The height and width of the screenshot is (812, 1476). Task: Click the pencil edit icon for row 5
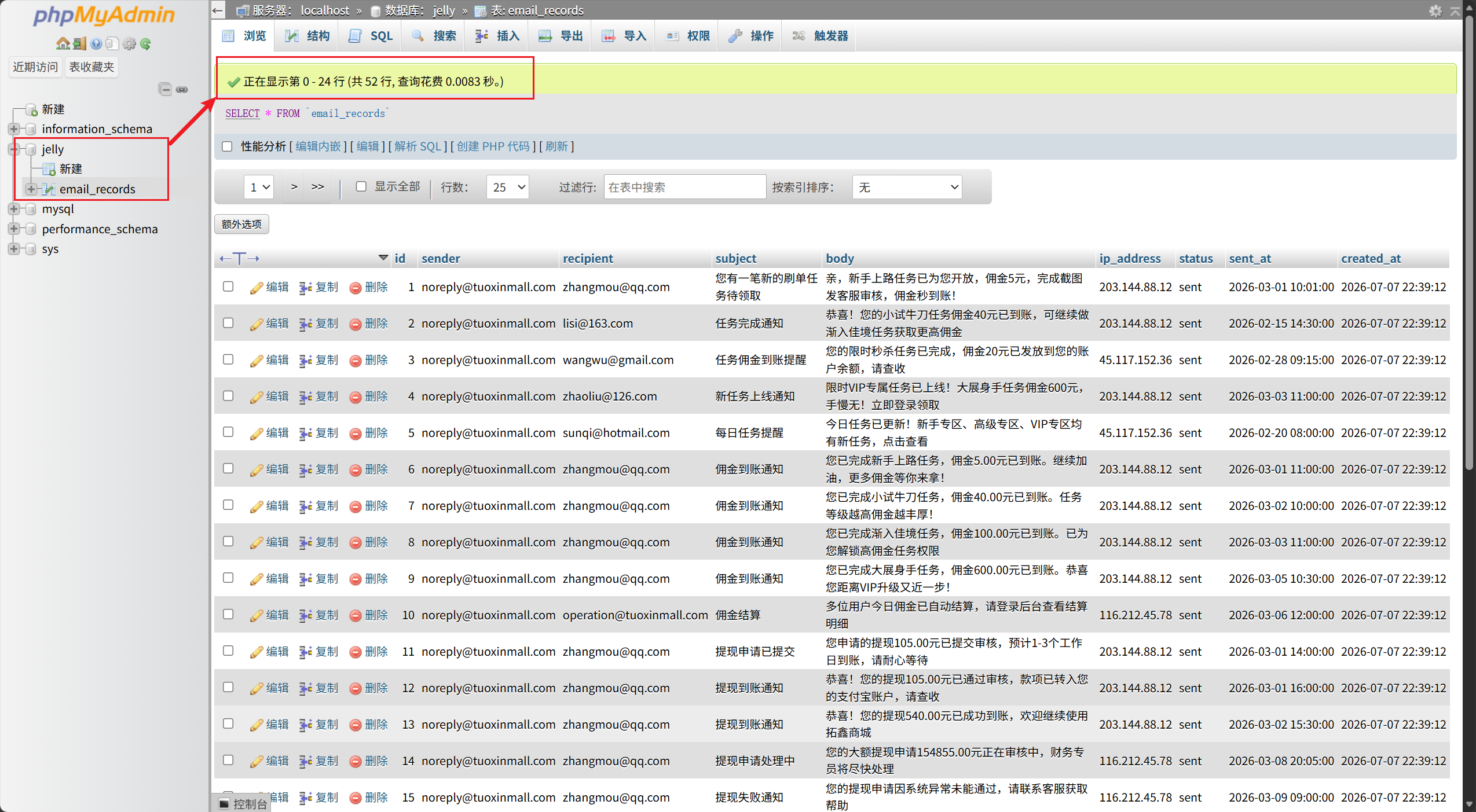257,433
